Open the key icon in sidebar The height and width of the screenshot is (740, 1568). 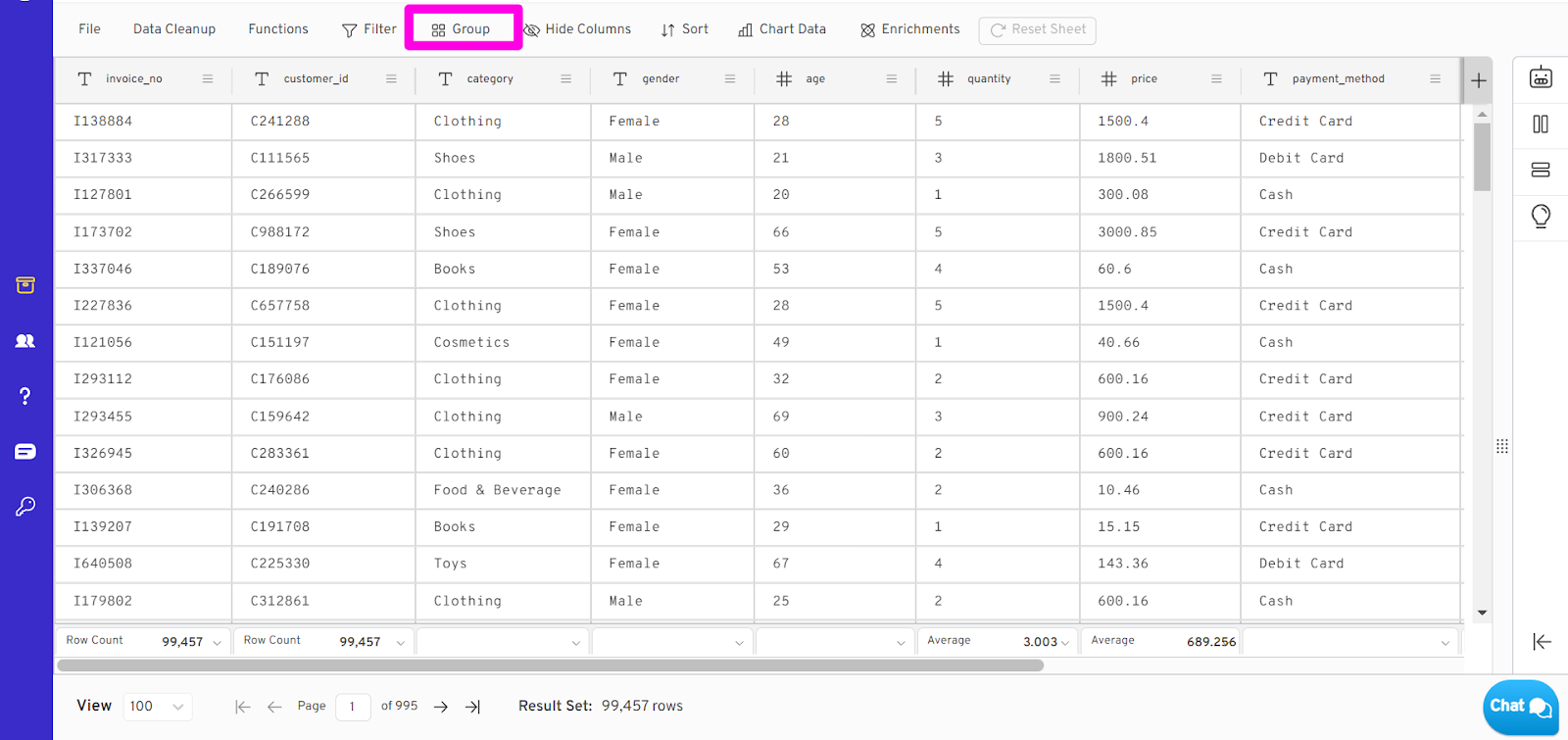point(25,506)
